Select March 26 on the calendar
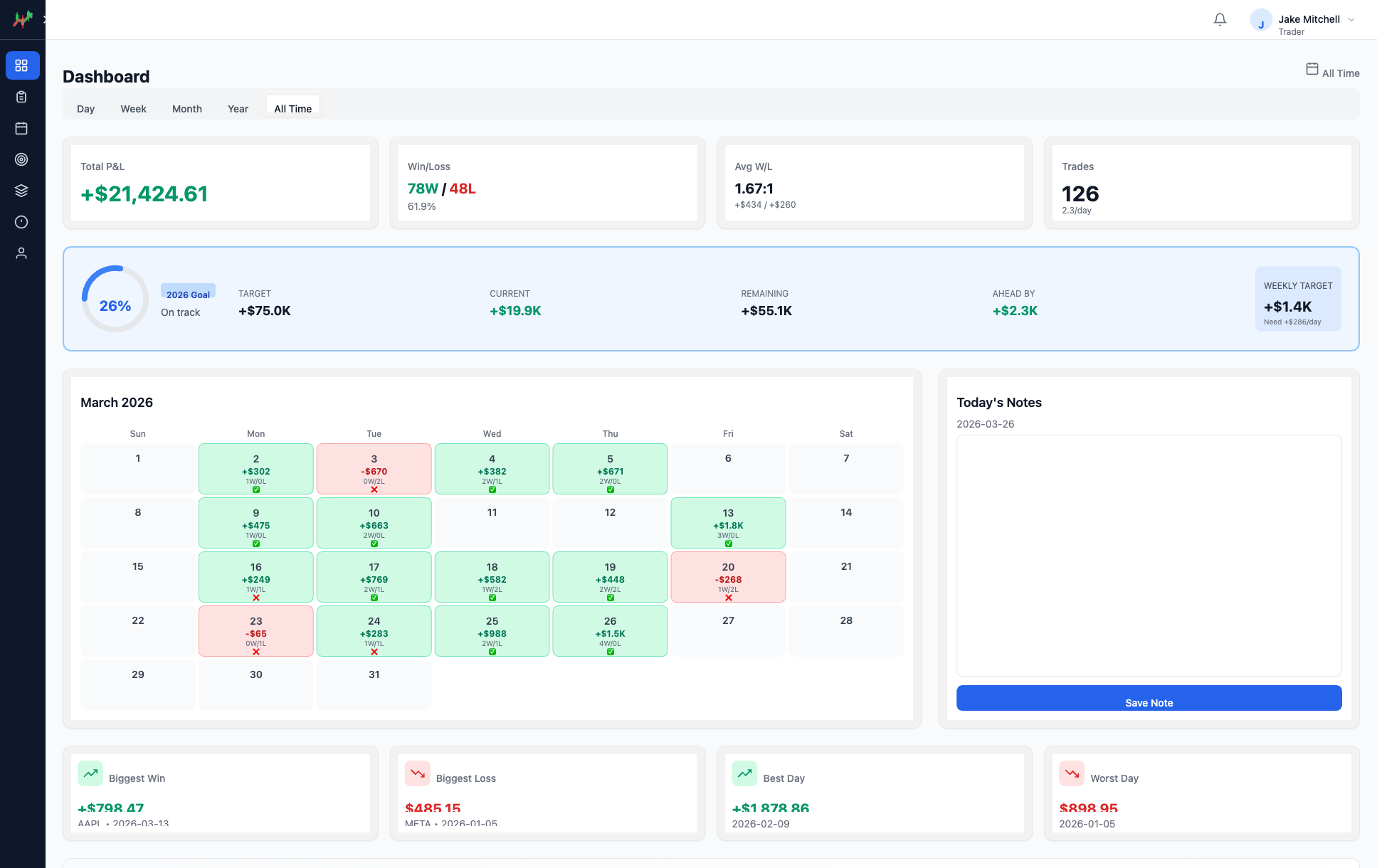 click(x=609, y=631)
